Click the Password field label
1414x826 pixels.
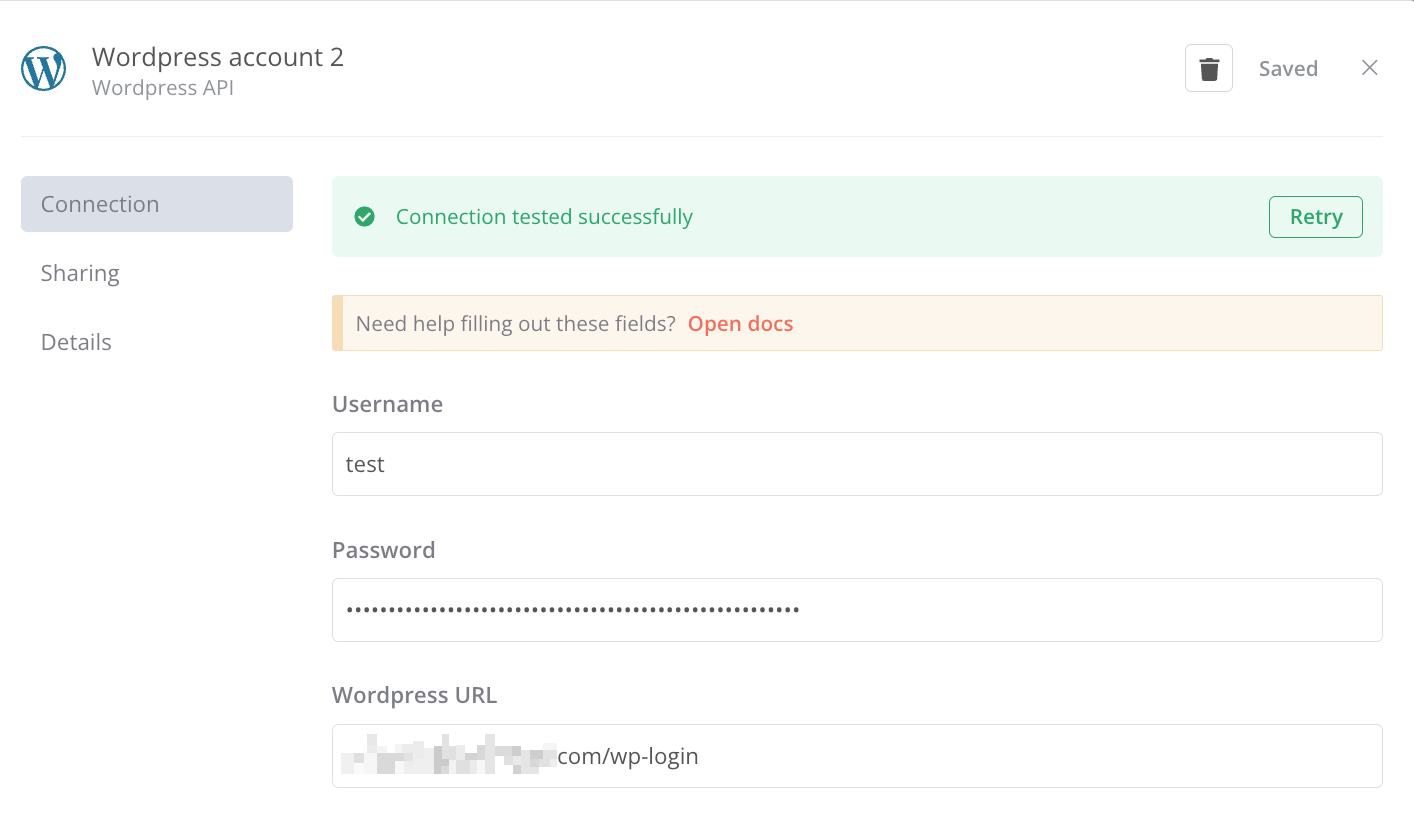coord(383,550)
